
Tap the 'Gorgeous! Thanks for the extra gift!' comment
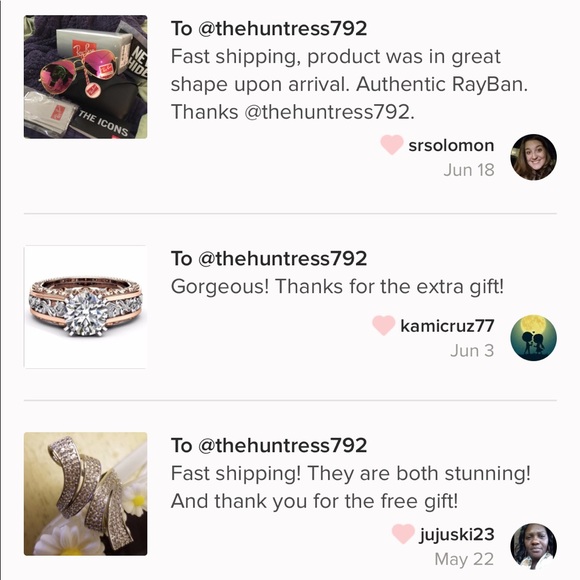tap(337, 287)
